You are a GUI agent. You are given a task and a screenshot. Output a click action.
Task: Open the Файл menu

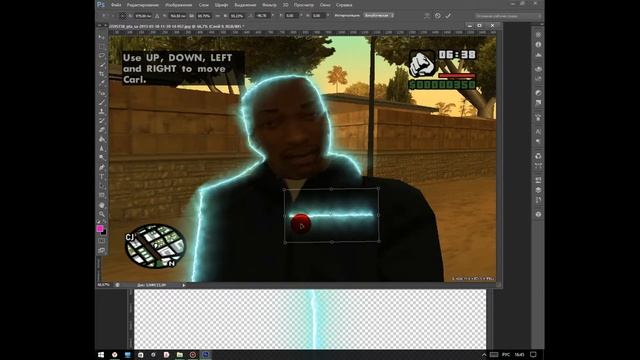[x=116, y=5]
